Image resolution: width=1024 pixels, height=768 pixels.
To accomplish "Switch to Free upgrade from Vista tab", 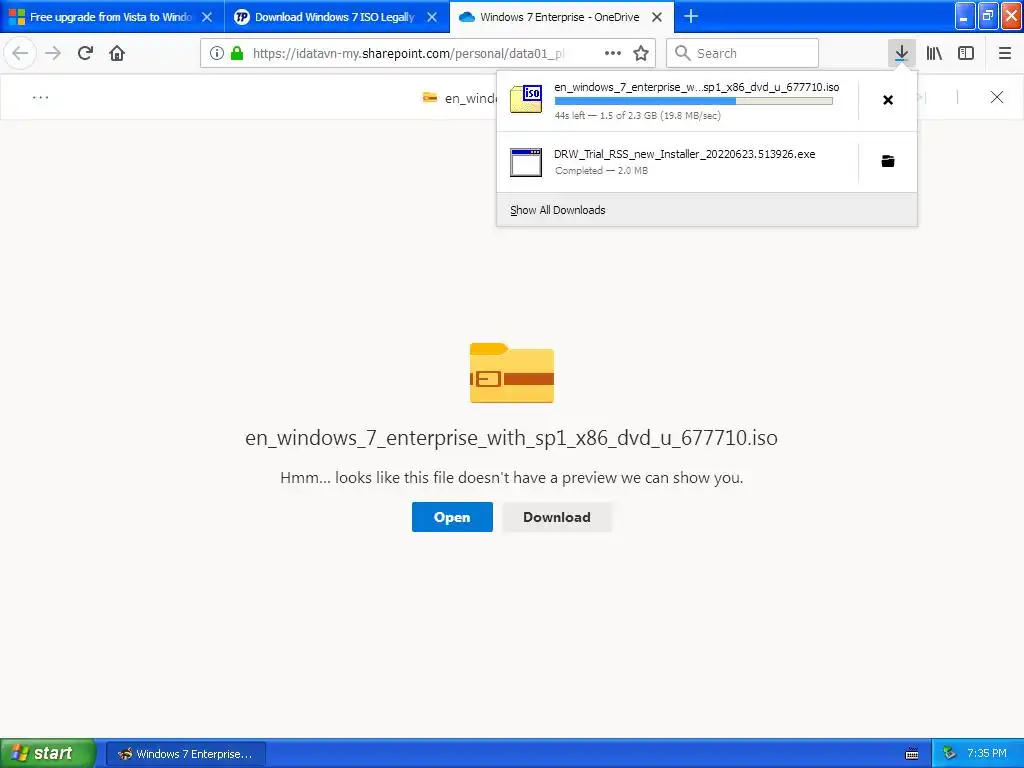I will (x=112, y=17).
